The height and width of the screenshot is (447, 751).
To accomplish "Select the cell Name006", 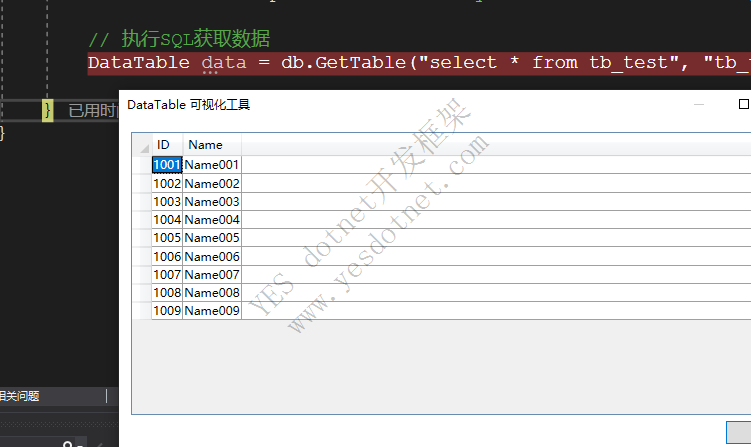I will click(212, 256).
